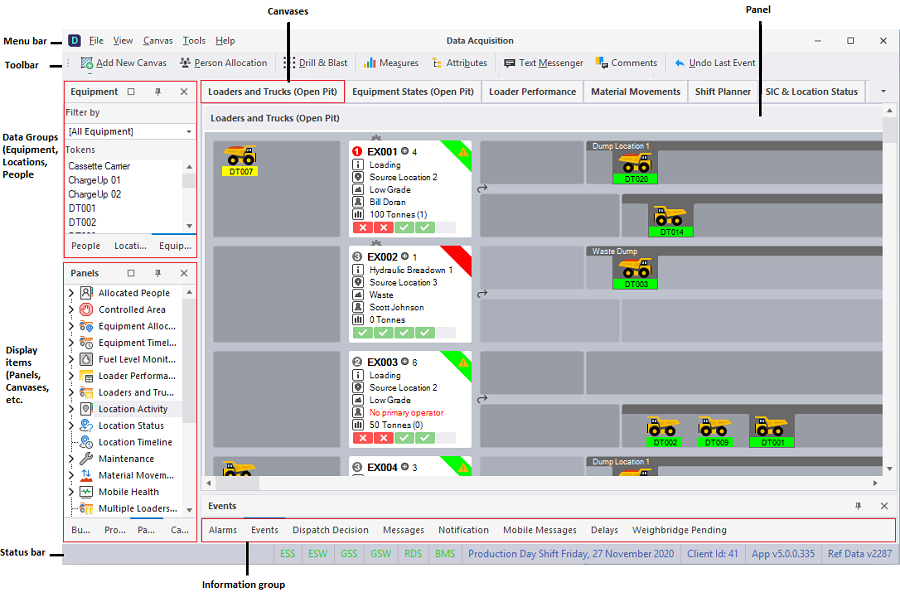Select the DT020 dump truck icon
This screenshot has width=900, height=600.
click(636, 163)
